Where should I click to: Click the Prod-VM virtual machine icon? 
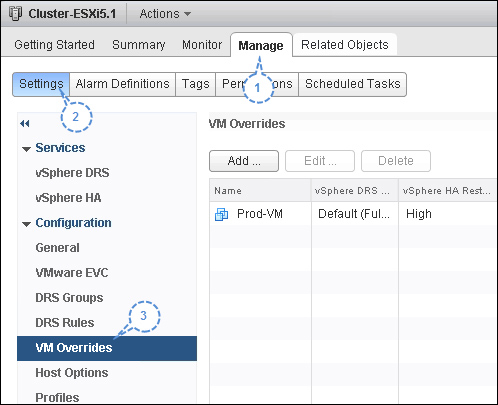point(222,214)
